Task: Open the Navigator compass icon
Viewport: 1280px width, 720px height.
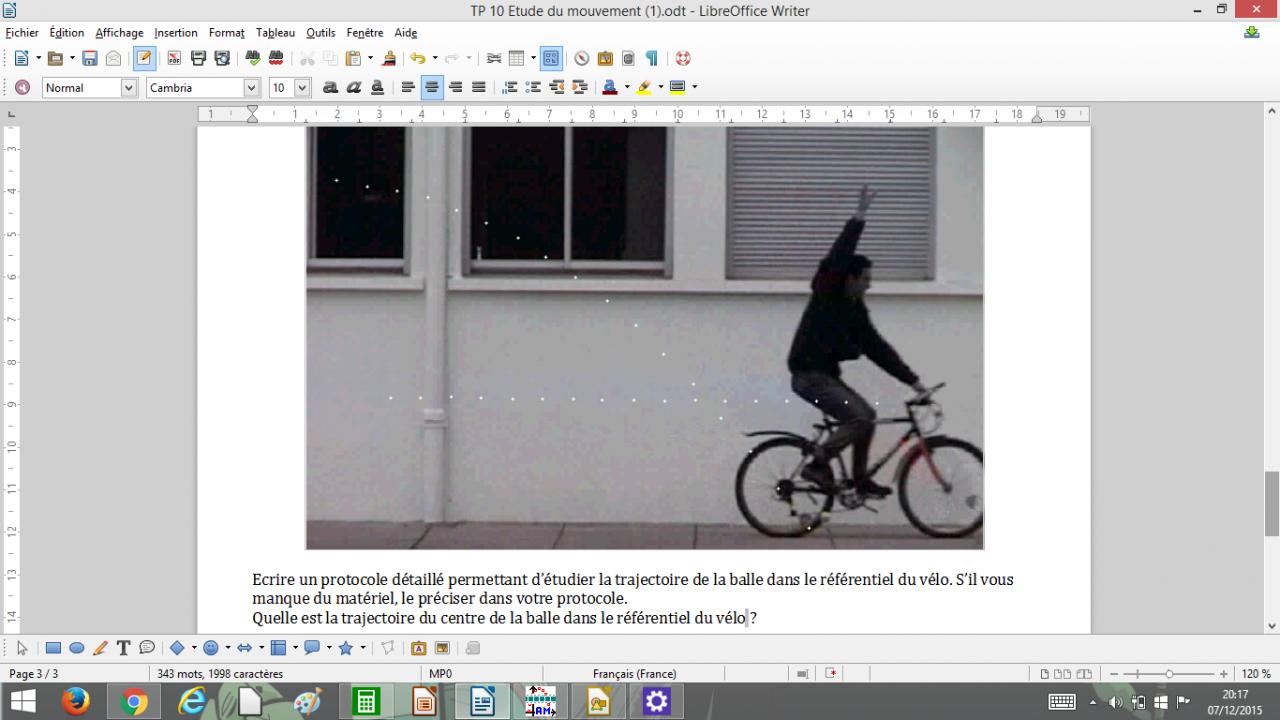Action: click(581, 58)
